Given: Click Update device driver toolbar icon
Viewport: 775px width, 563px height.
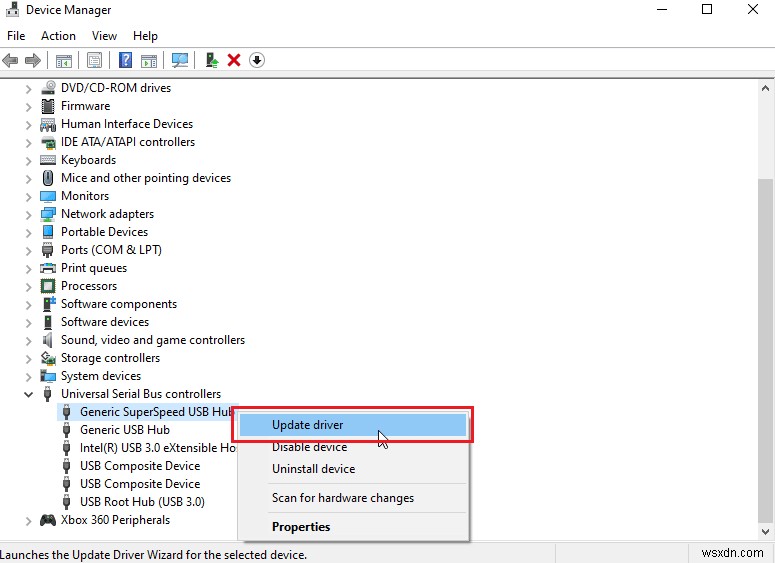Looking at the screenshot, I should point(212,60).
